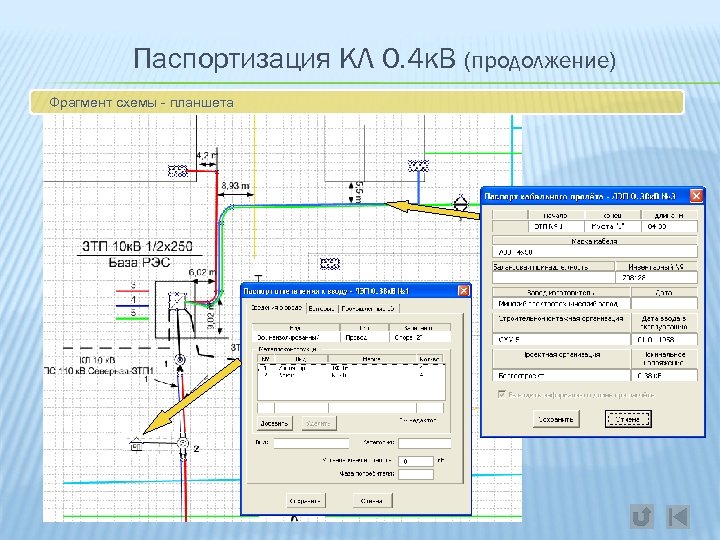Viewport: 720px width, 540px height.
Task: Close the branch-to-input passport dialog
Action: pos(463,291)
